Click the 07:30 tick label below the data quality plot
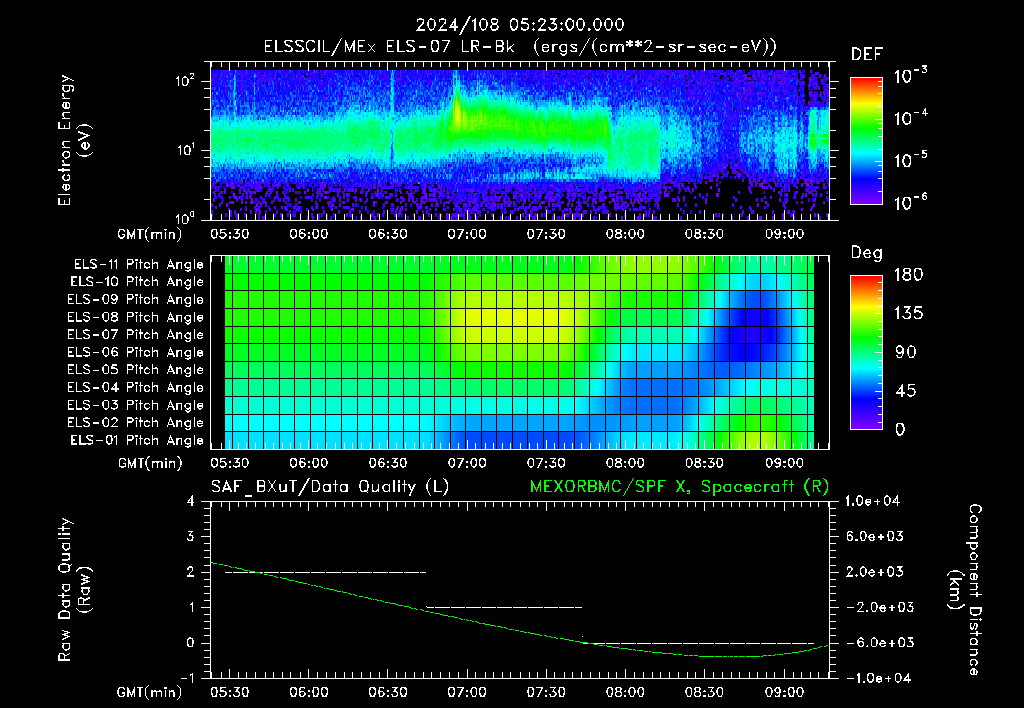 pyautogui.click(x=546, y=692)
